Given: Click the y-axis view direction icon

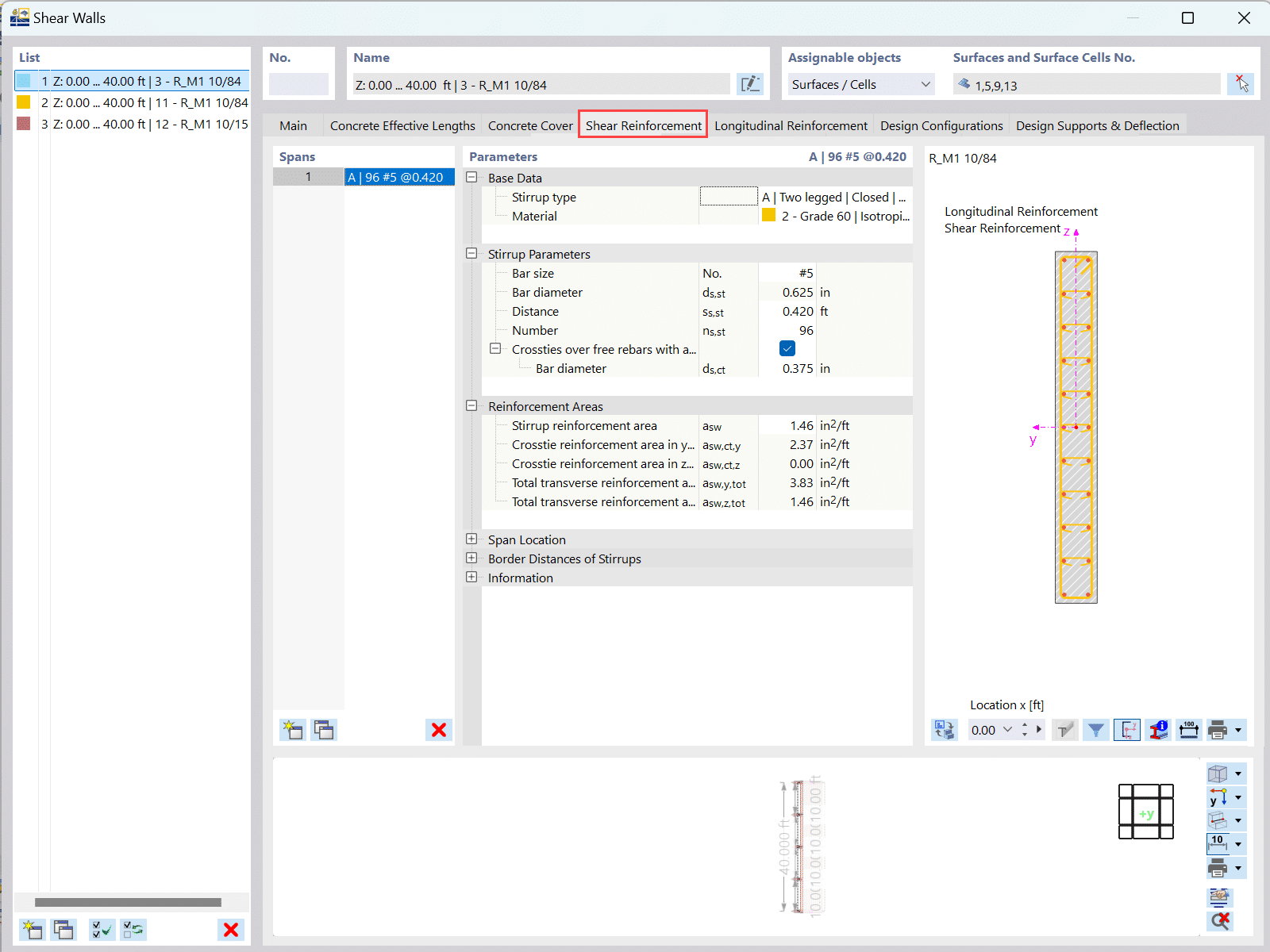Looking at the screenshot, I should coord(1218,797).
